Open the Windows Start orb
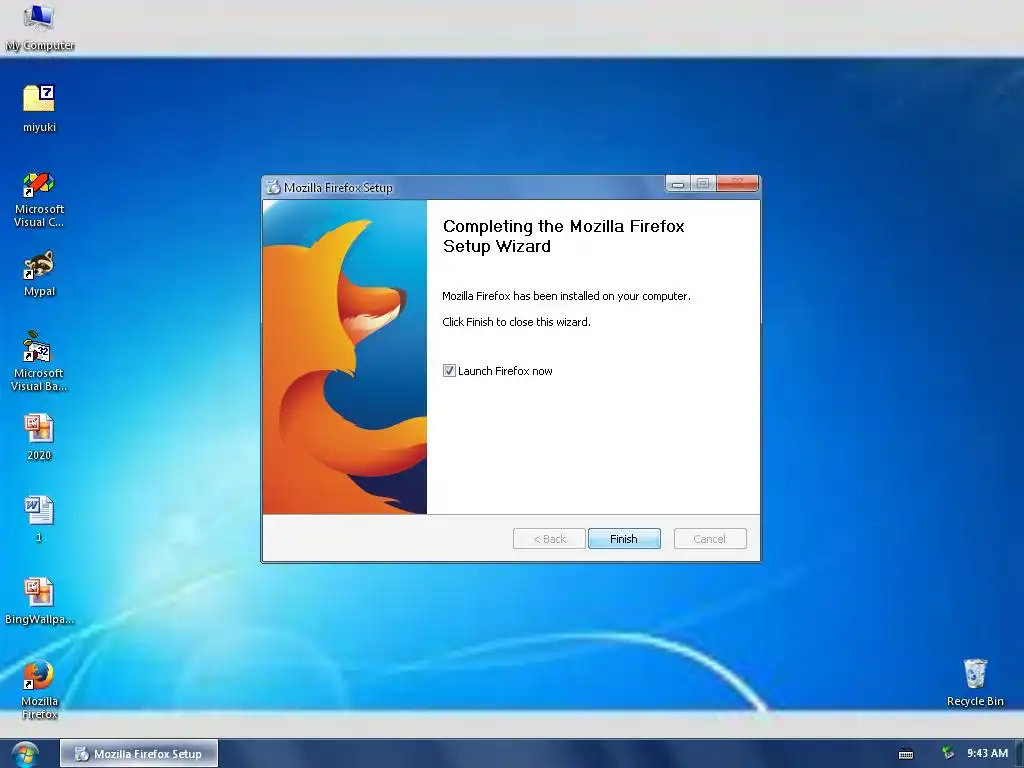Viewport: 1024px width, 768px height. click(x=24, y=754)
